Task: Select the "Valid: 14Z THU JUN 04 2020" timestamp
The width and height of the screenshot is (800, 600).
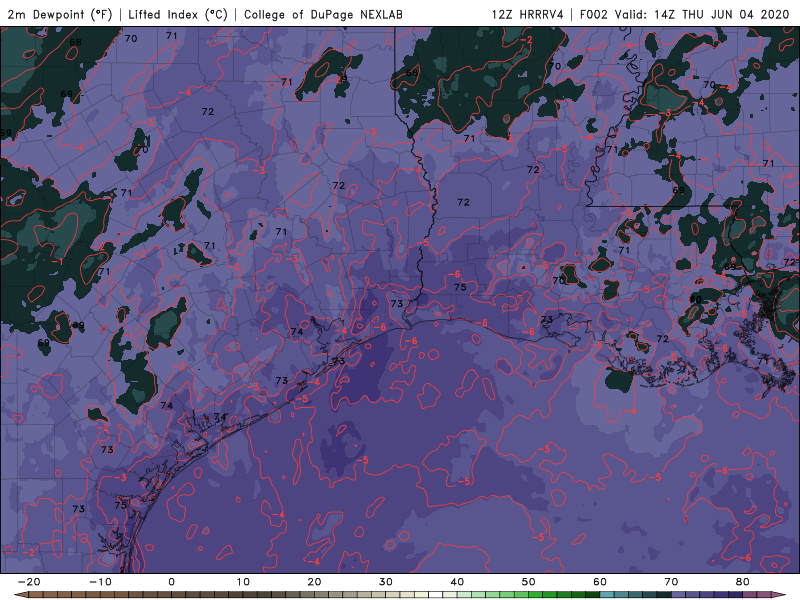Action: [702, 14]
